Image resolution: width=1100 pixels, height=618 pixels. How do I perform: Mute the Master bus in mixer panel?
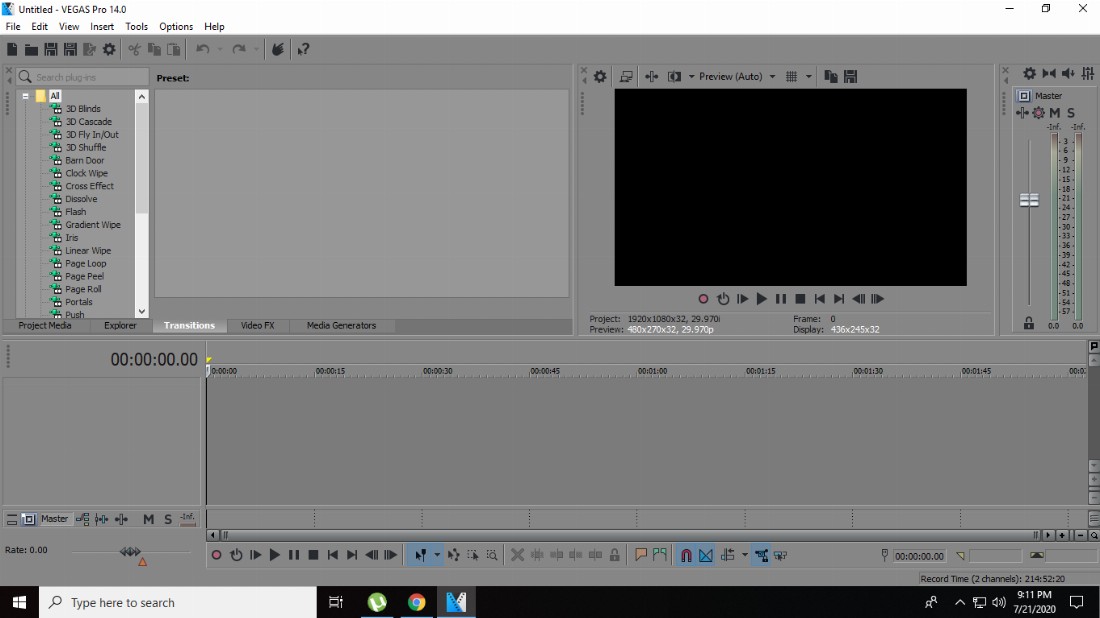(x=1054, y=113)
